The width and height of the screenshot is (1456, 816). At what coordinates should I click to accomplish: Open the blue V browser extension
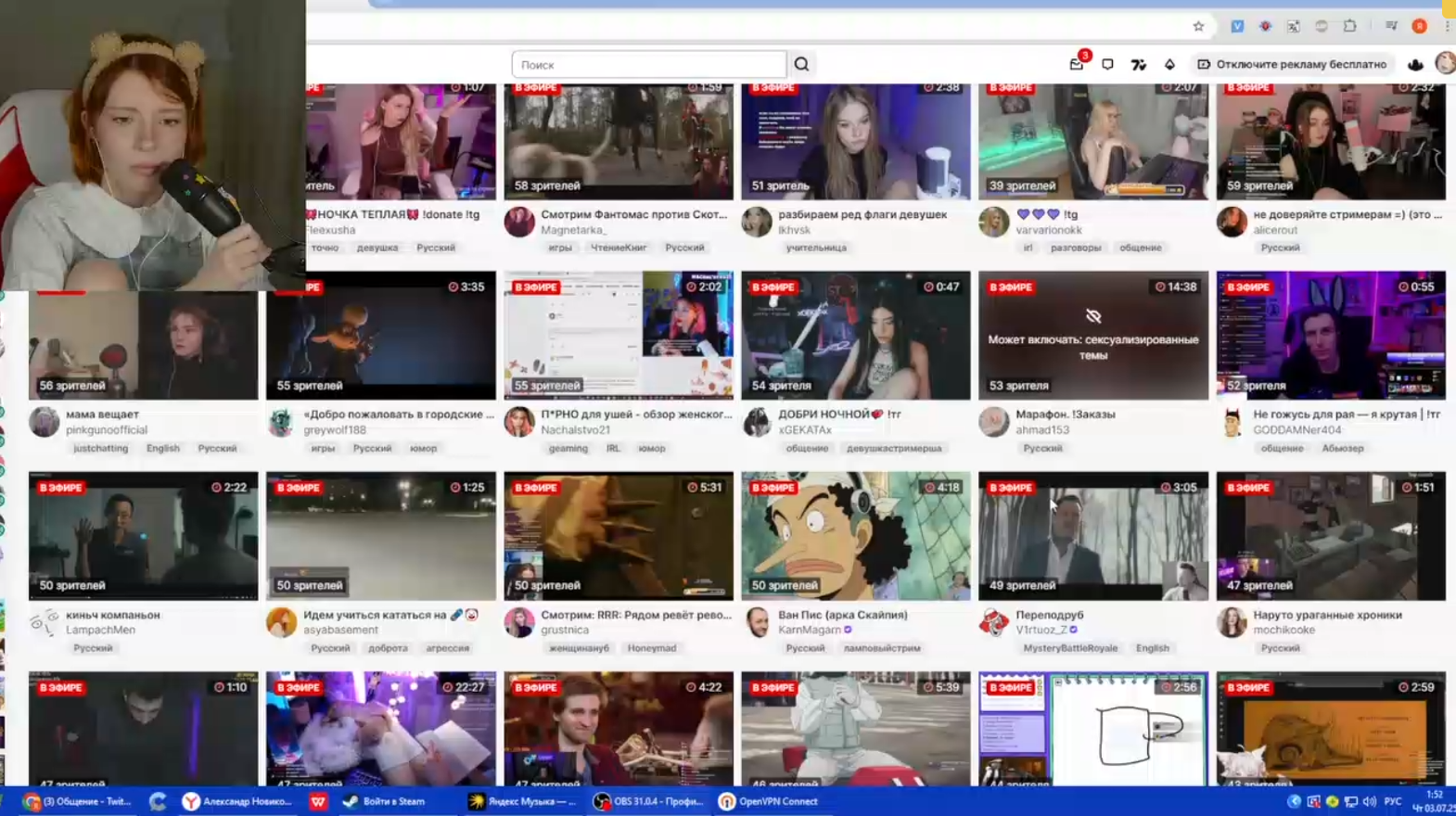(1237, 26)
